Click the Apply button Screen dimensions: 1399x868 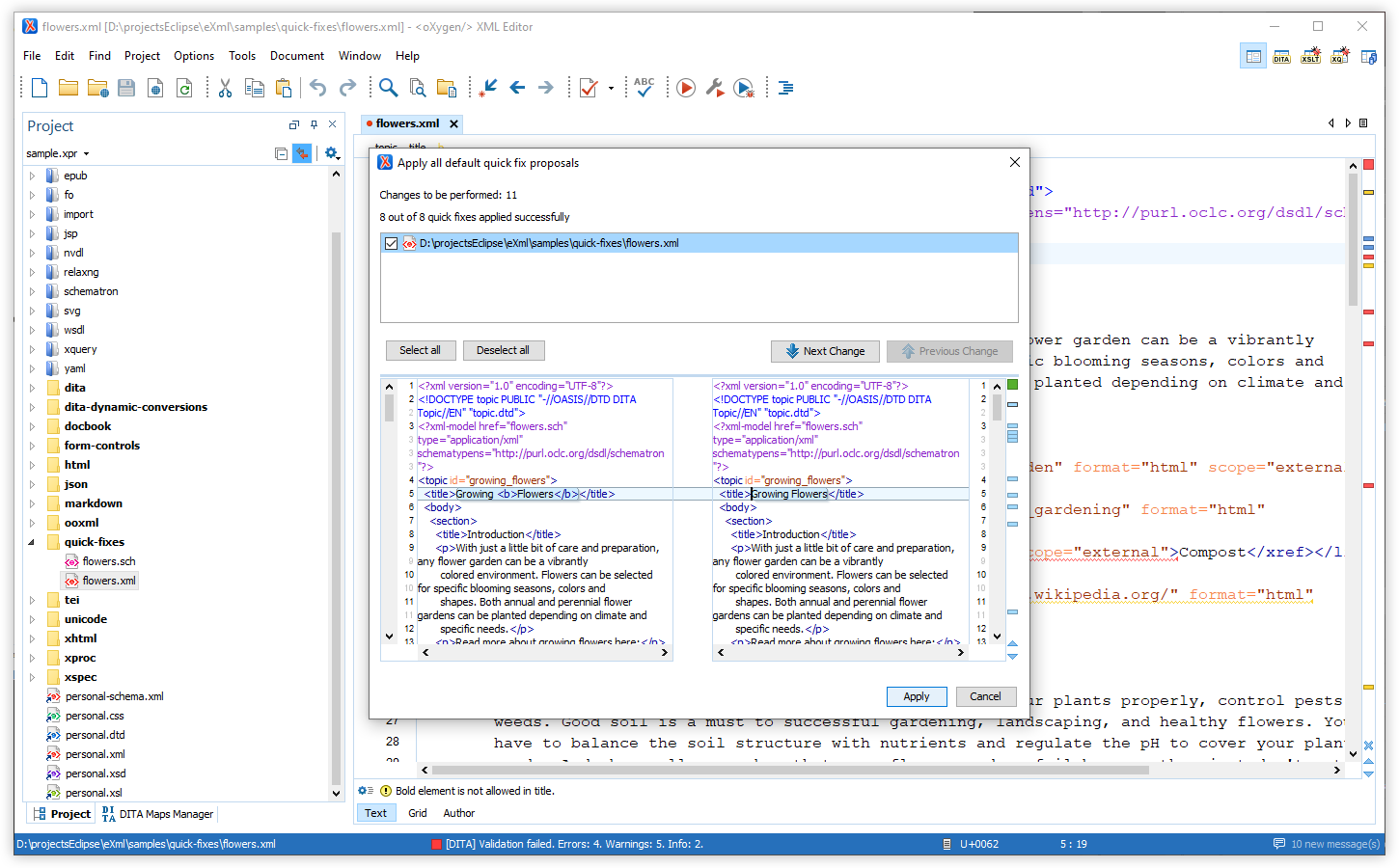click(x=917, y=696)
